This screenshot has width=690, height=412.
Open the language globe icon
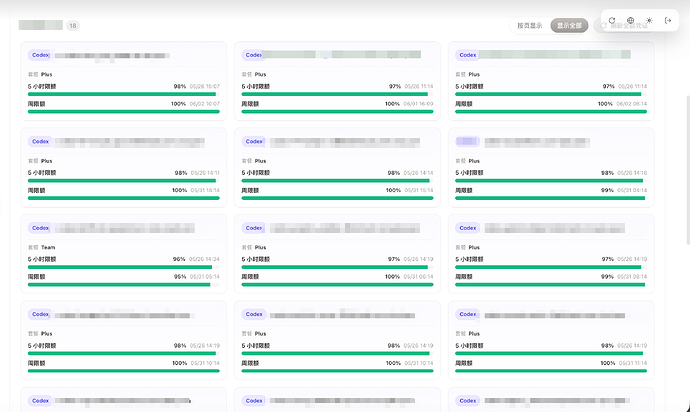[x=631, y=20]
